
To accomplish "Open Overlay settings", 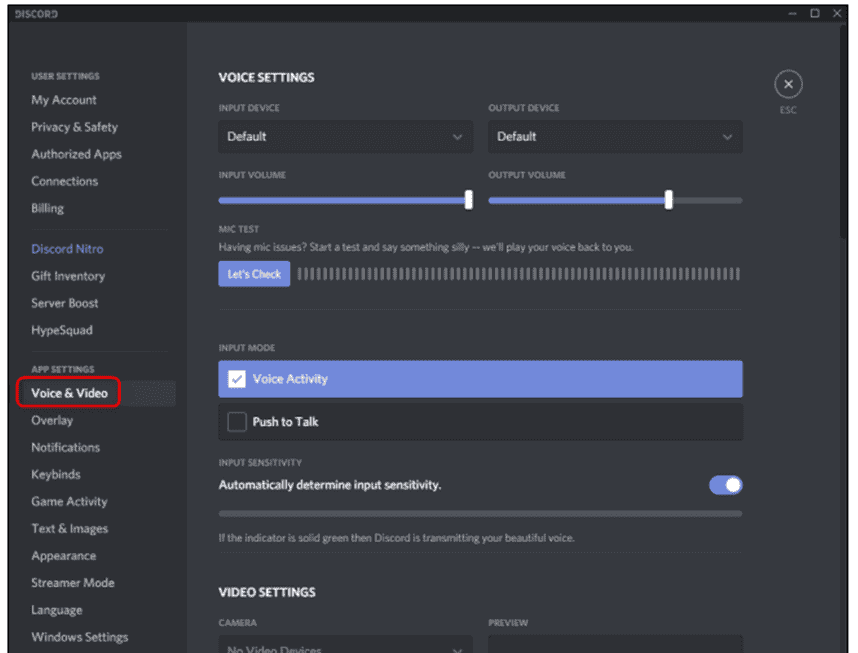I will pos(52,420).
